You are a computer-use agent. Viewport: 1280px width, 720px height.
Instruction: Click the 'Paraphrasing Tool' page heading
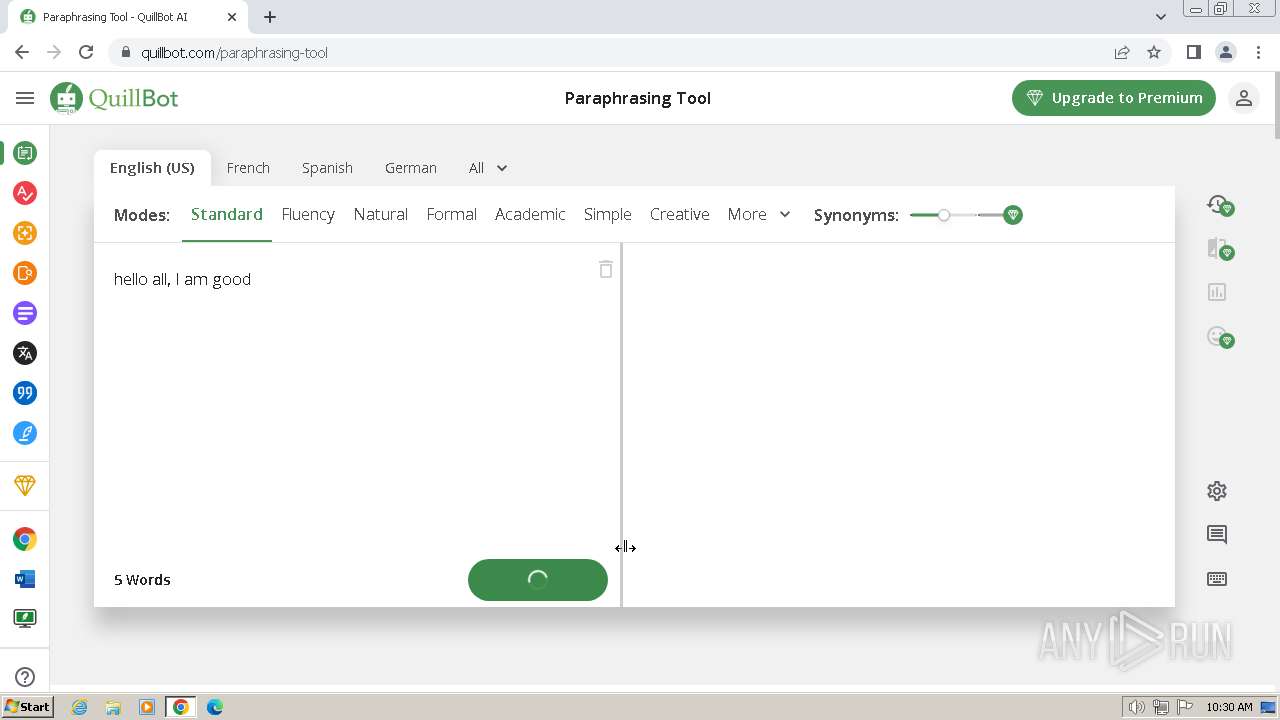point(638,98)
